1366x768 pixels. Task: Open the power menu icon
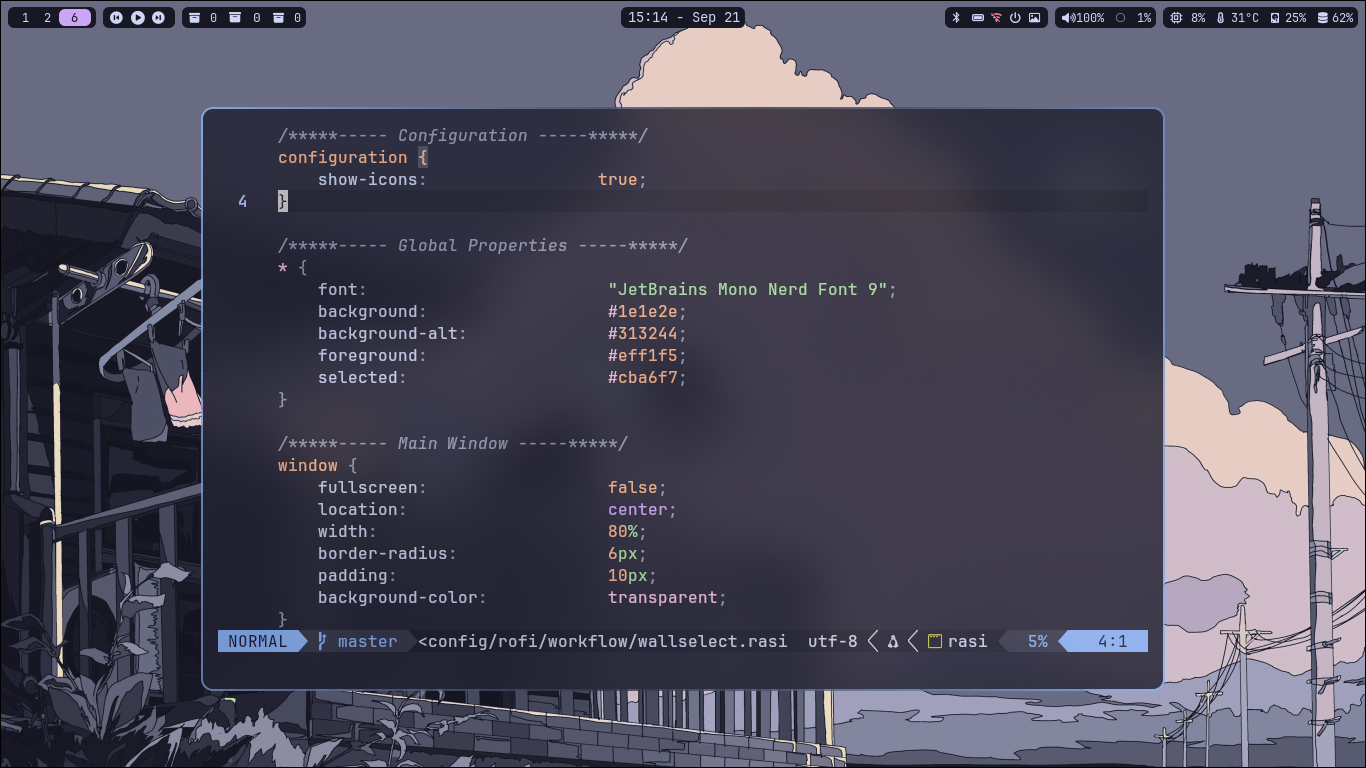tap(1015, 18)
